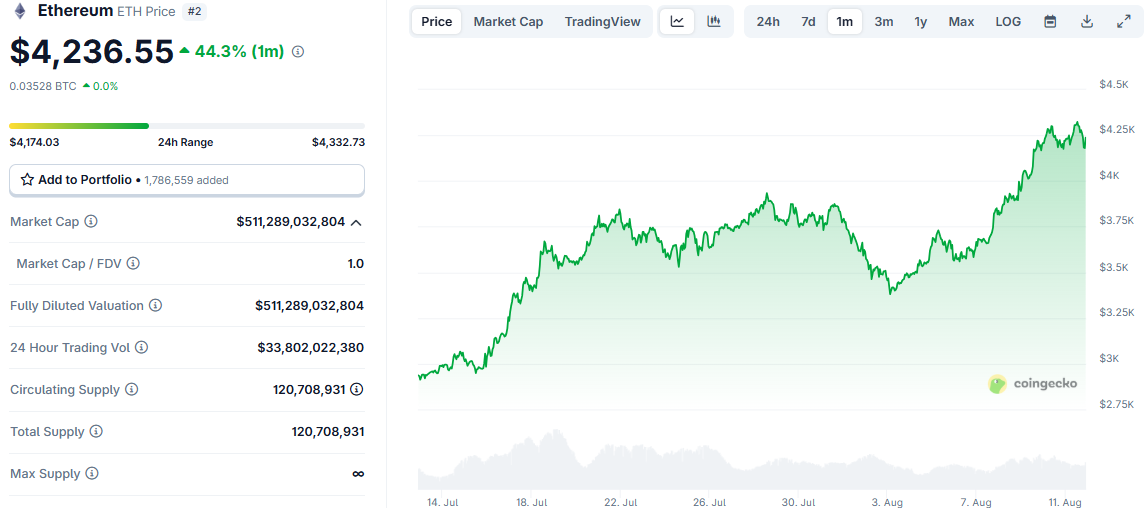Click trading volume value $33,802,022,380
Image resolution: width=1146 pixels, height=508 pixels.
point(311,348)
